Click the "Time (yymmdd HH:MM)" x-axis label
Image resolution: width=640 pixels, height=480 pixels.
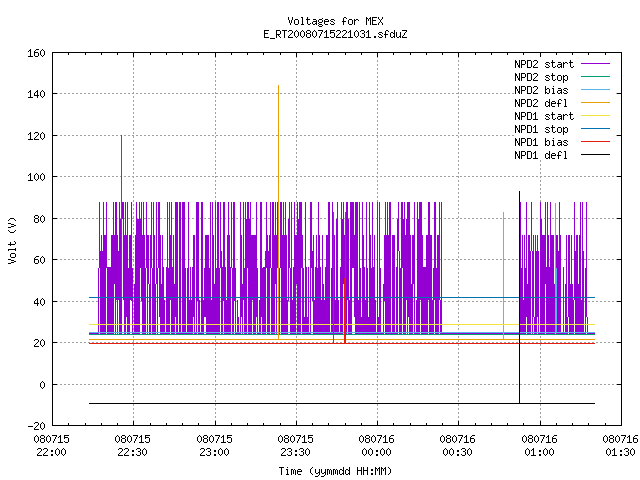tap(335, 471)
